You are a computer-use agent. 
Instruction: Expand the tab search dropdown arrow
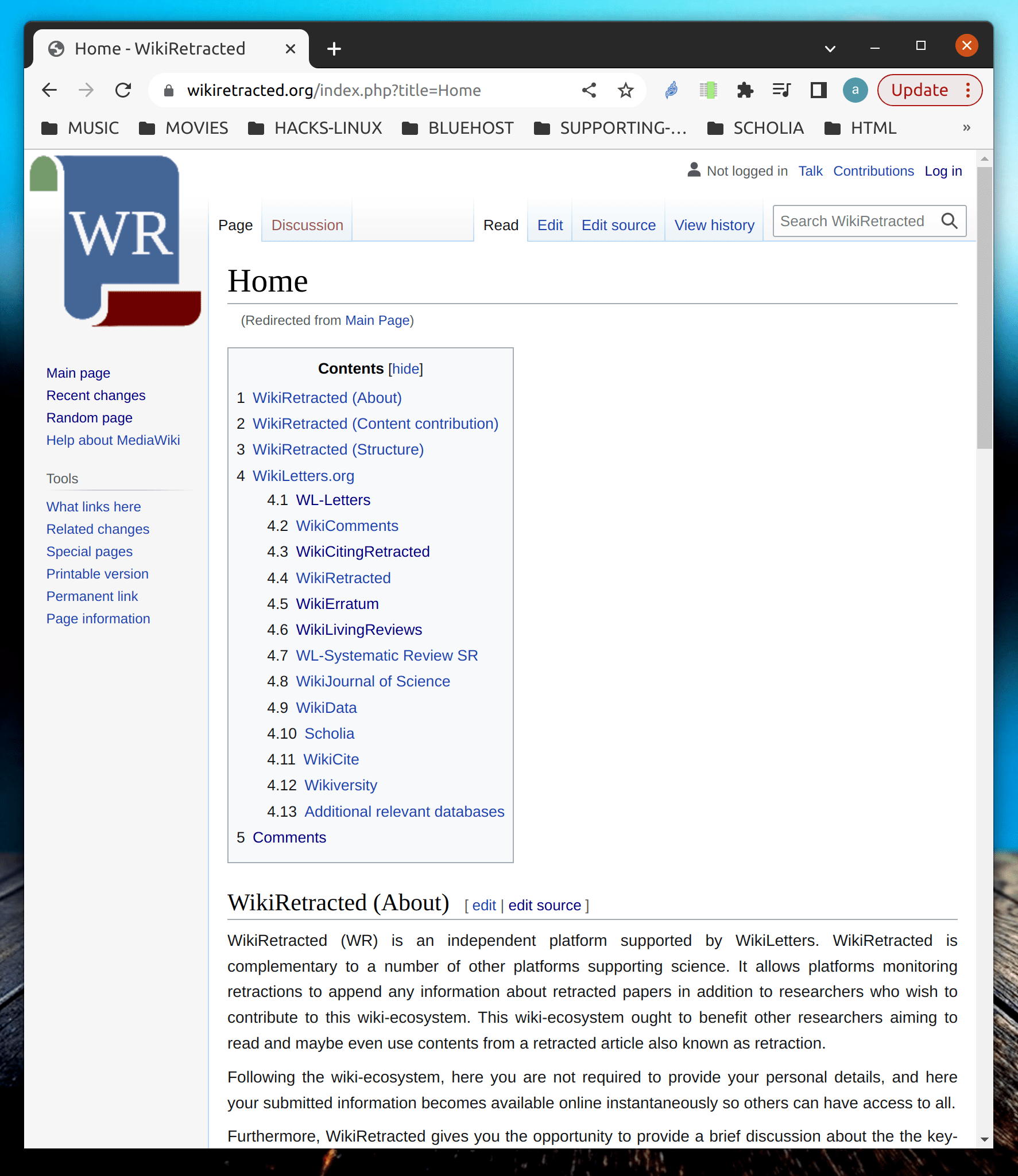[x=830, y=49]
